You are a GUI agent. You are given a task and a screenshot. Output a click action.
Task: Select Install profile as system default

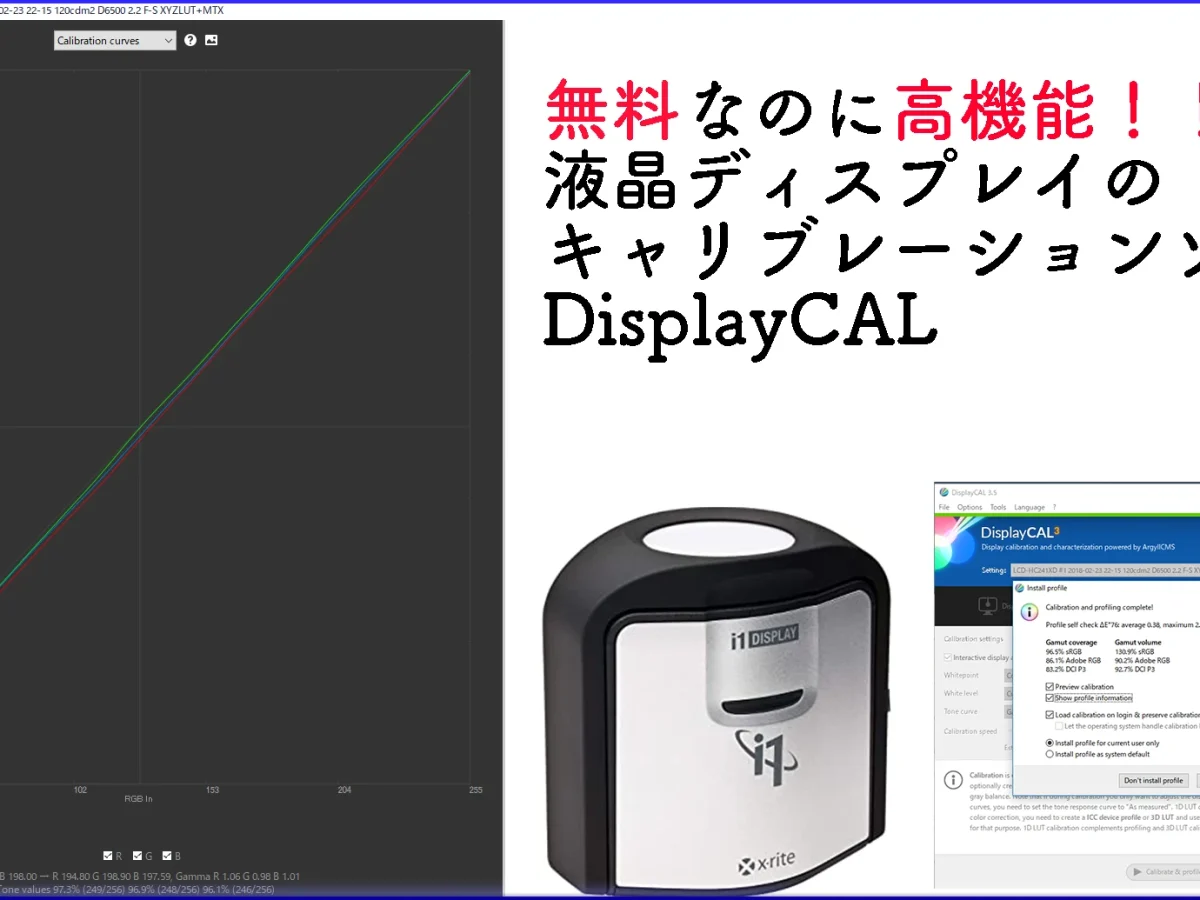[x=1049, y=756]
